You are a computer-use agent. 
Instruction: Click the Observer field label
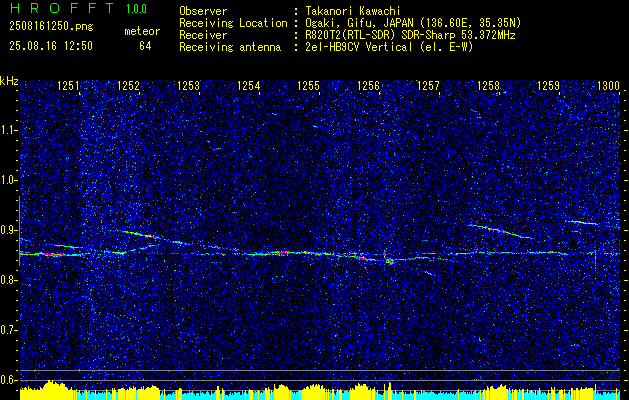pos(203,11)
